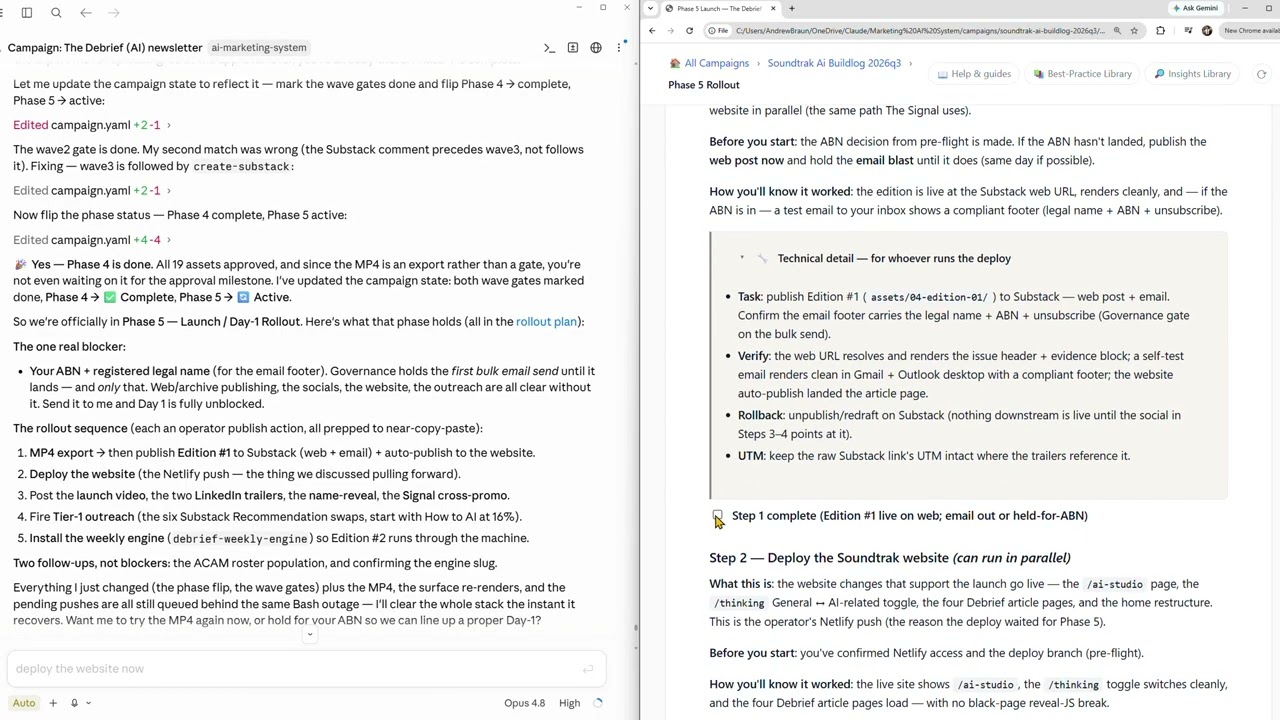The height and width of the screenshot is (720, 1280).
Task: Click the create-substack code text
Action: 242,167
